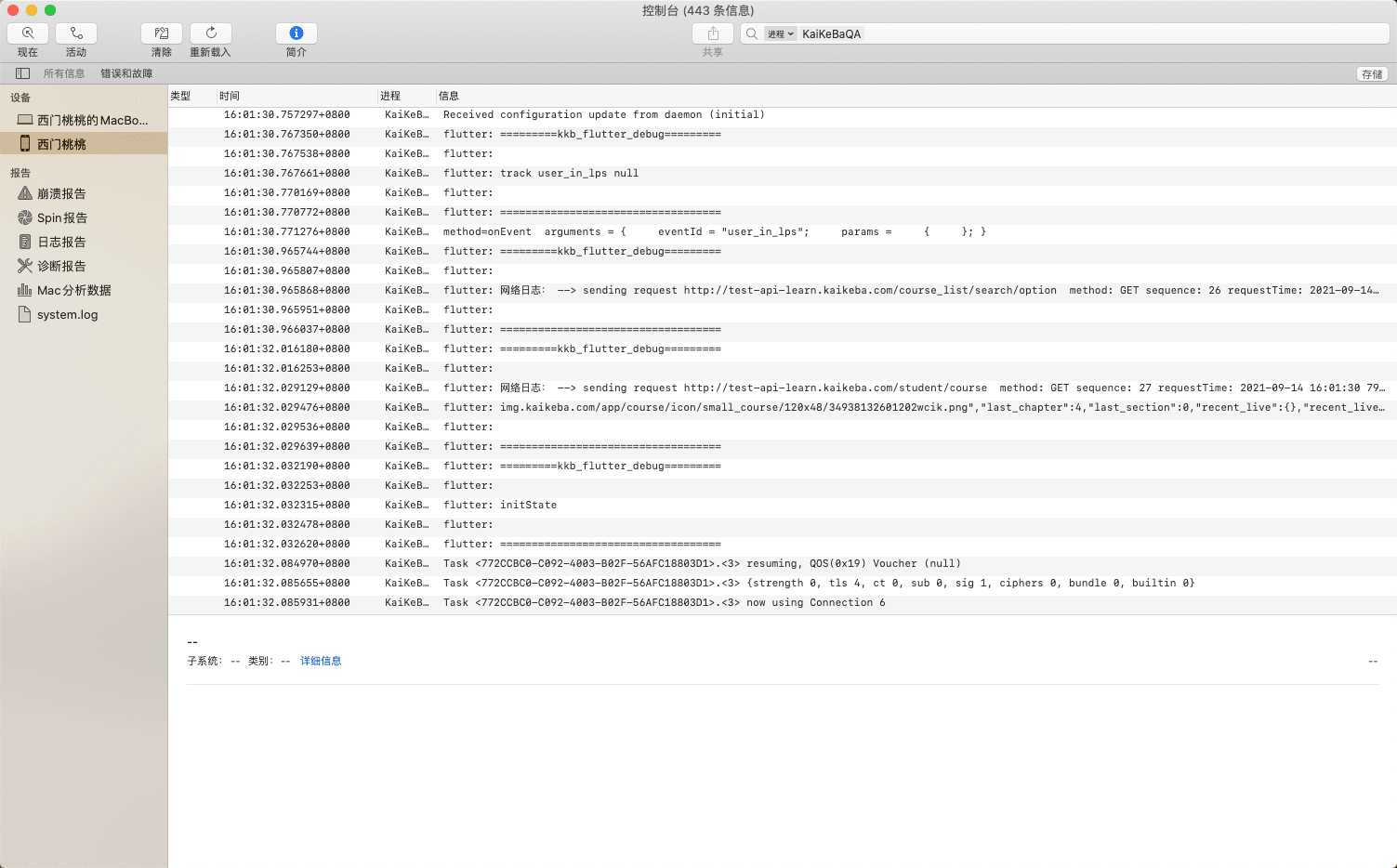Toggle the sidebar visibility icon
Viewport: 1397px width, 868px height.
pyautogui.click(x=22, y=73)
